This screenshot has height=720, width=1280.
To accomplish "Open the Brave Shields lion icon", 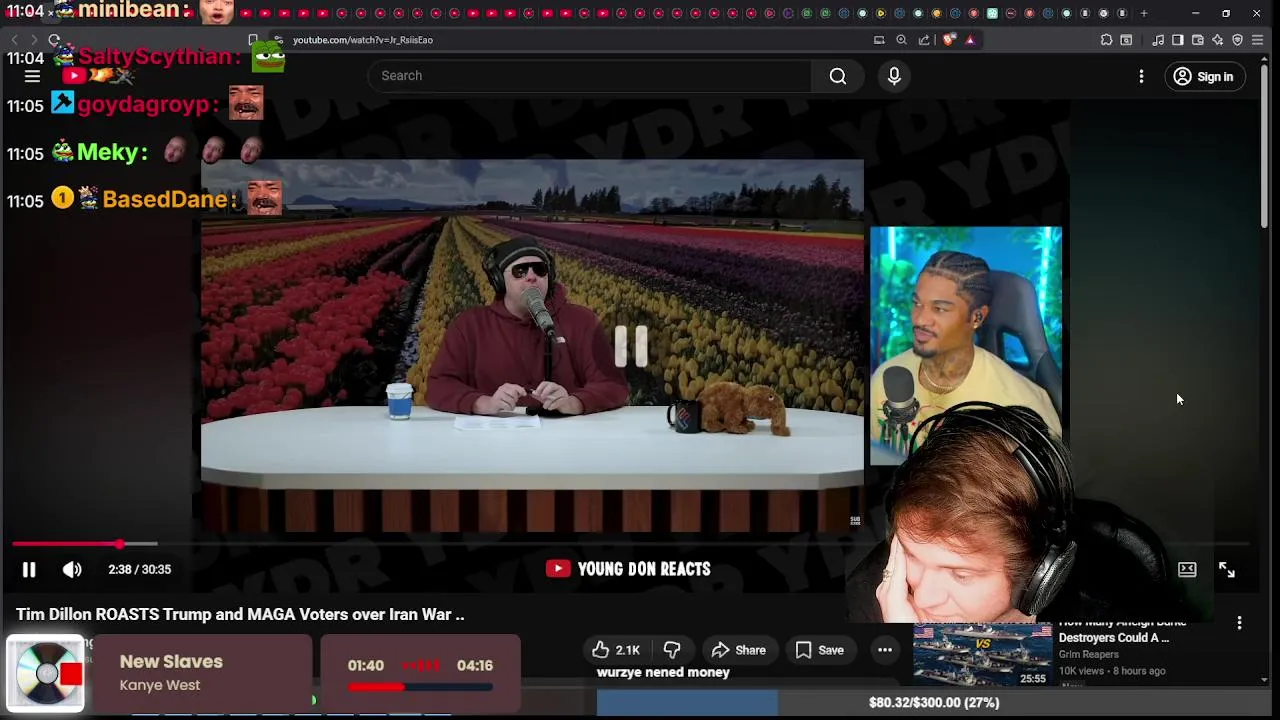I will 948,40.
